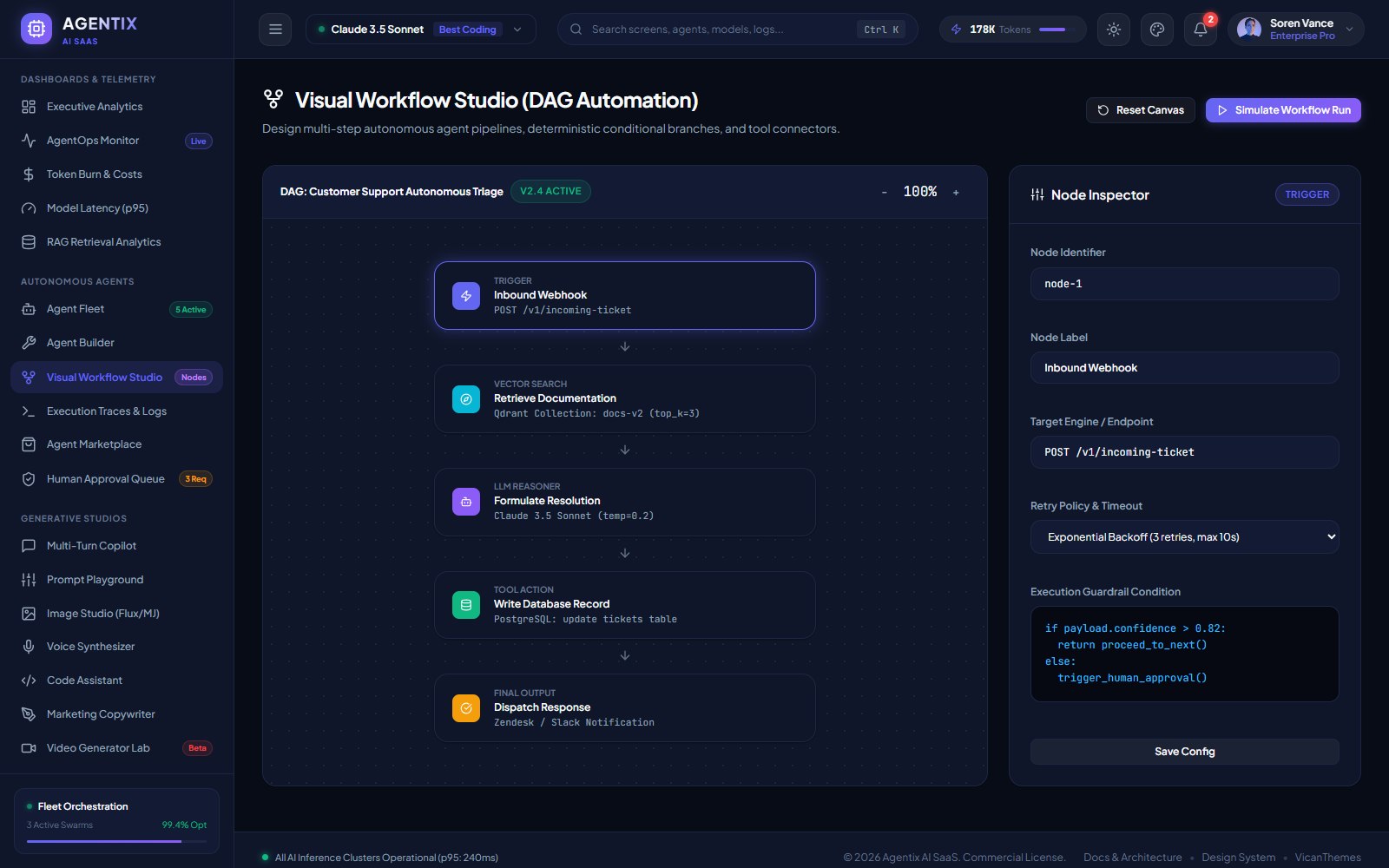
Task: Click the Human Approval Queue shield icon
Action: pos(29,479)
